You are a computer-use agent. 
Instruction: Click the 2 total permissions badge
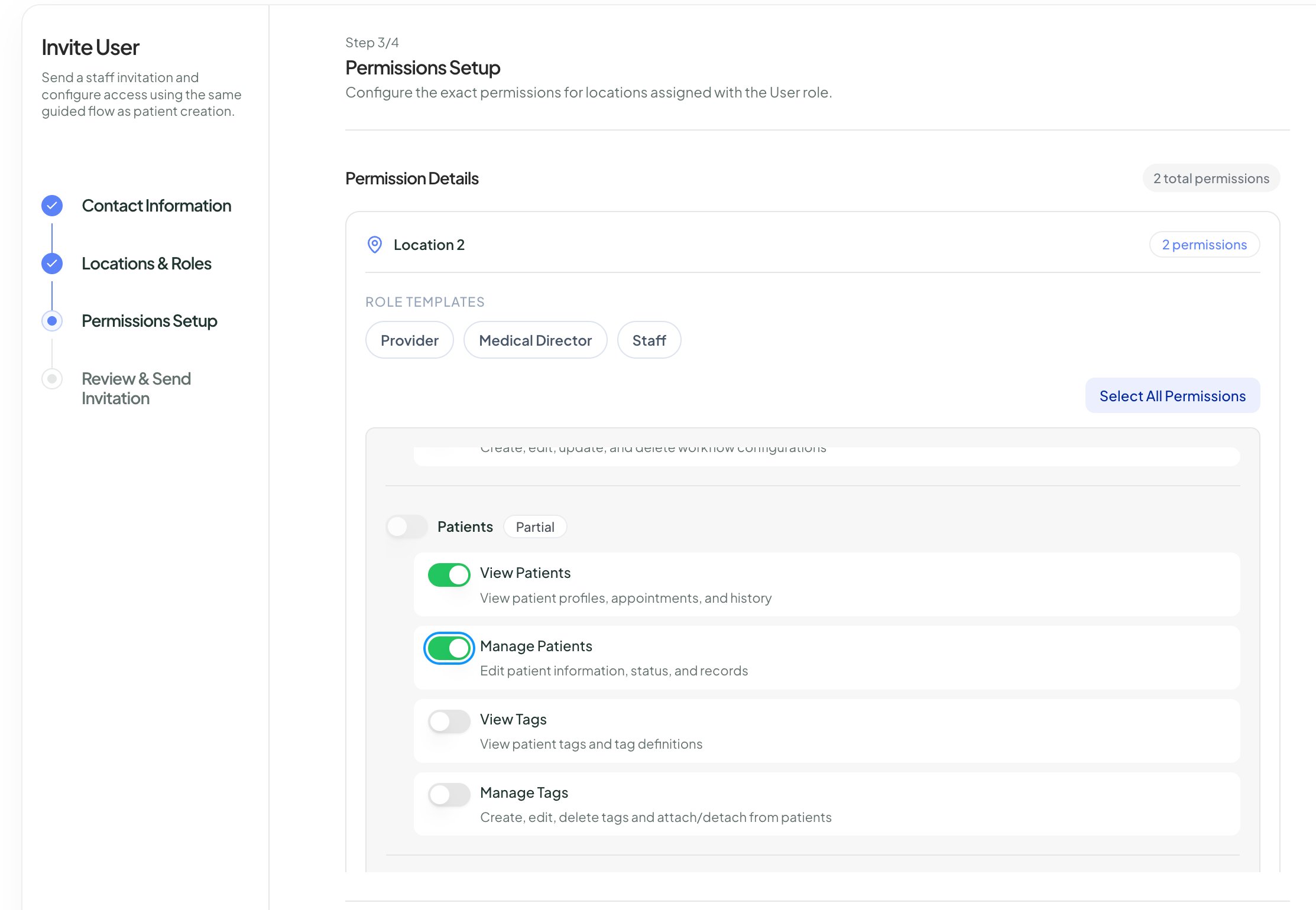pos(1211,178)
